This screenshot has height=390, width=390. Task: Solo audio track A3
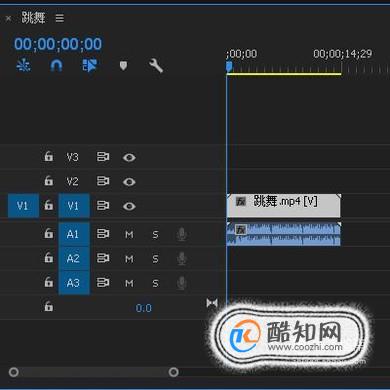pos(155,284)
